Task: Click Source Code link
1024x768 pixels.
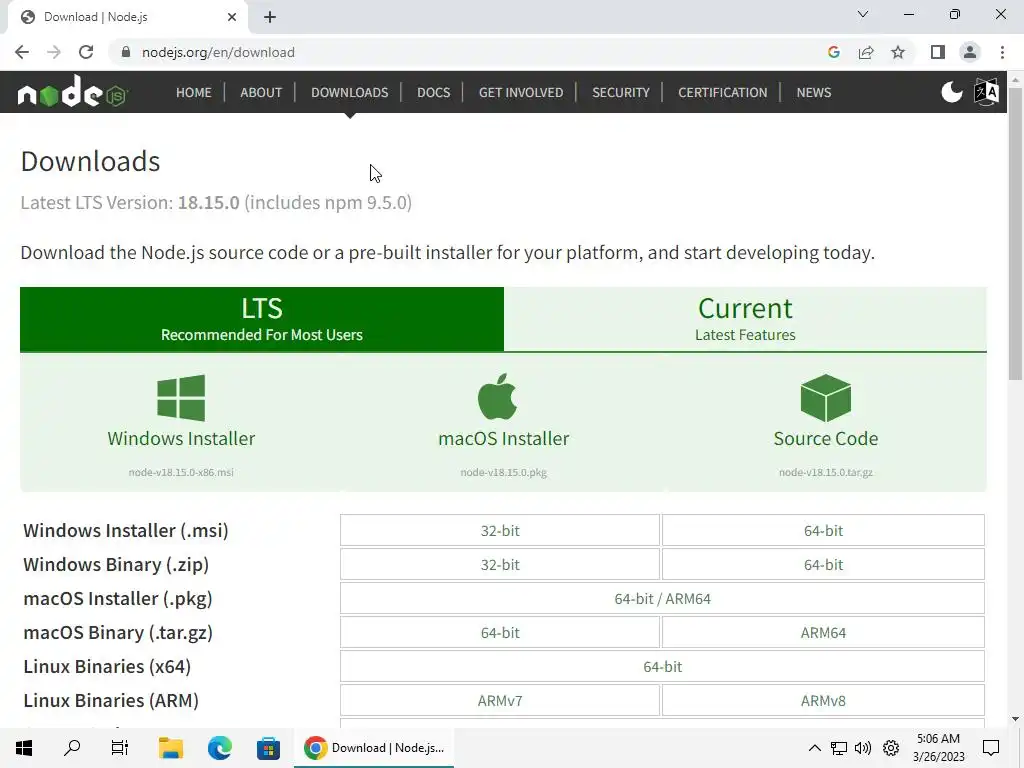Action: tap(825, 438)
